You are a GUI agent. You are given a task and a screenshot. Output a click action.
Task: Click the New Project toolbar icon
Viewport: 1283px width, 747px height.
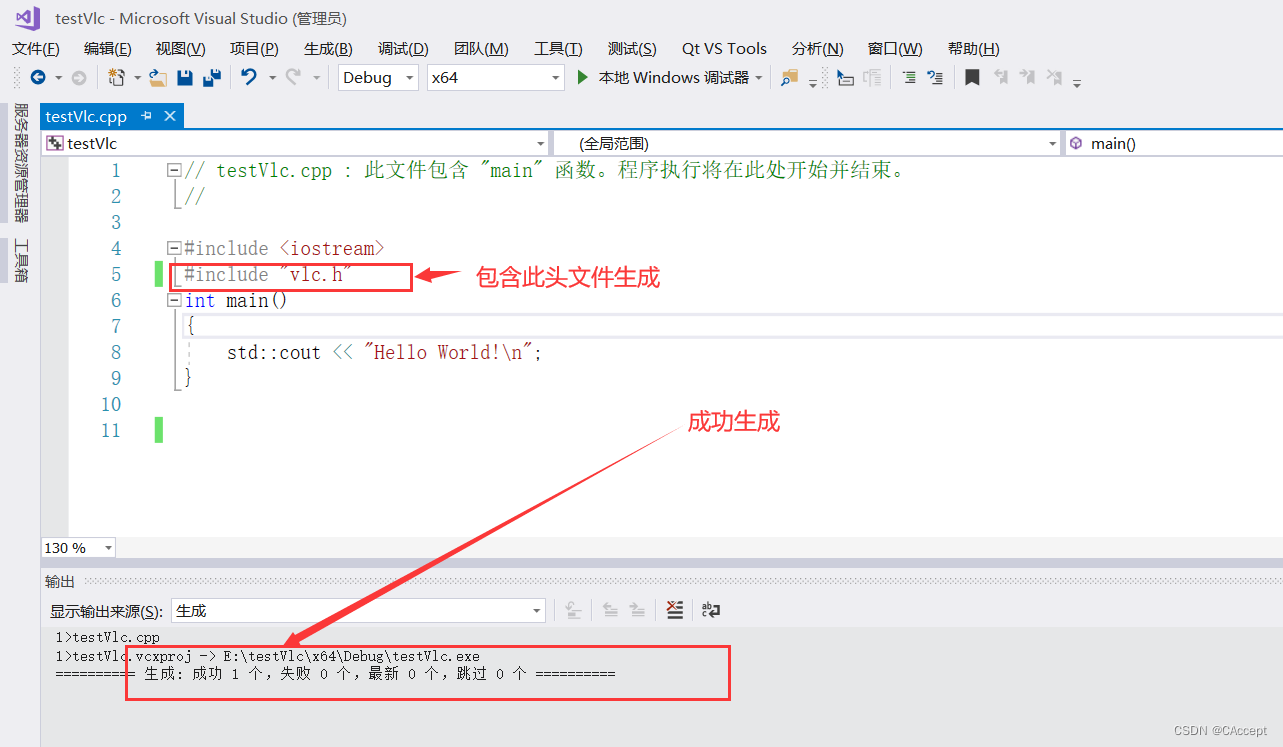coord(117,77)
